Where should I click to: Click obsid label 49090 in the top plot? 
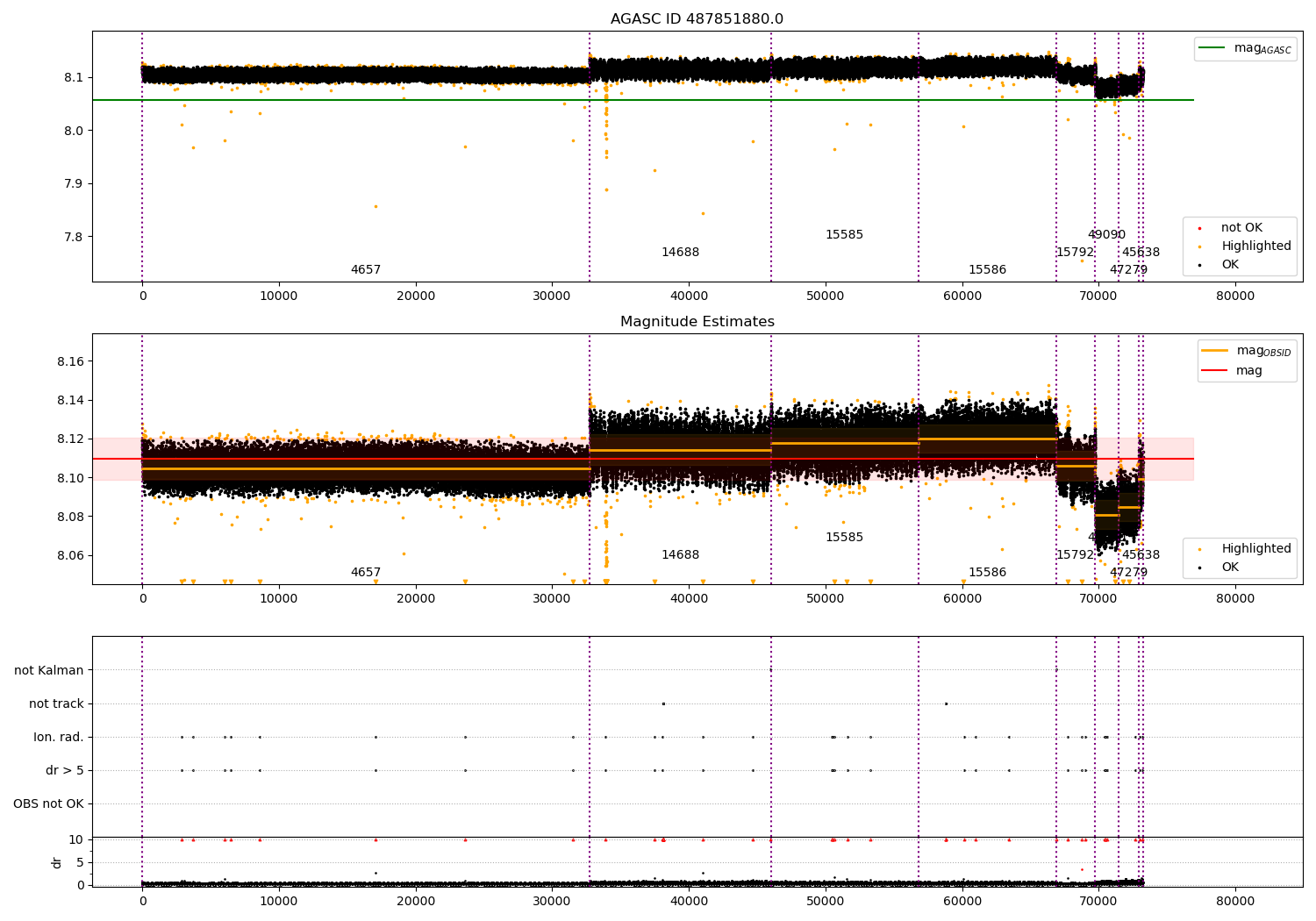coord(1106,235)
